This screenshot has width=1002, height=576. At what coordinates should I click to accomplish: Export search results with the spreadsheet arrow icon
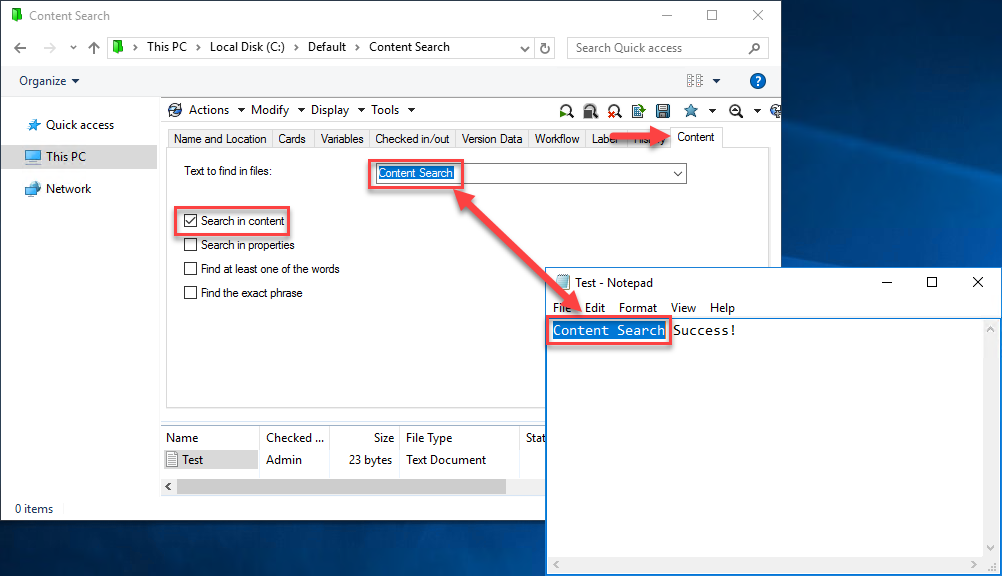click(638, 111)
